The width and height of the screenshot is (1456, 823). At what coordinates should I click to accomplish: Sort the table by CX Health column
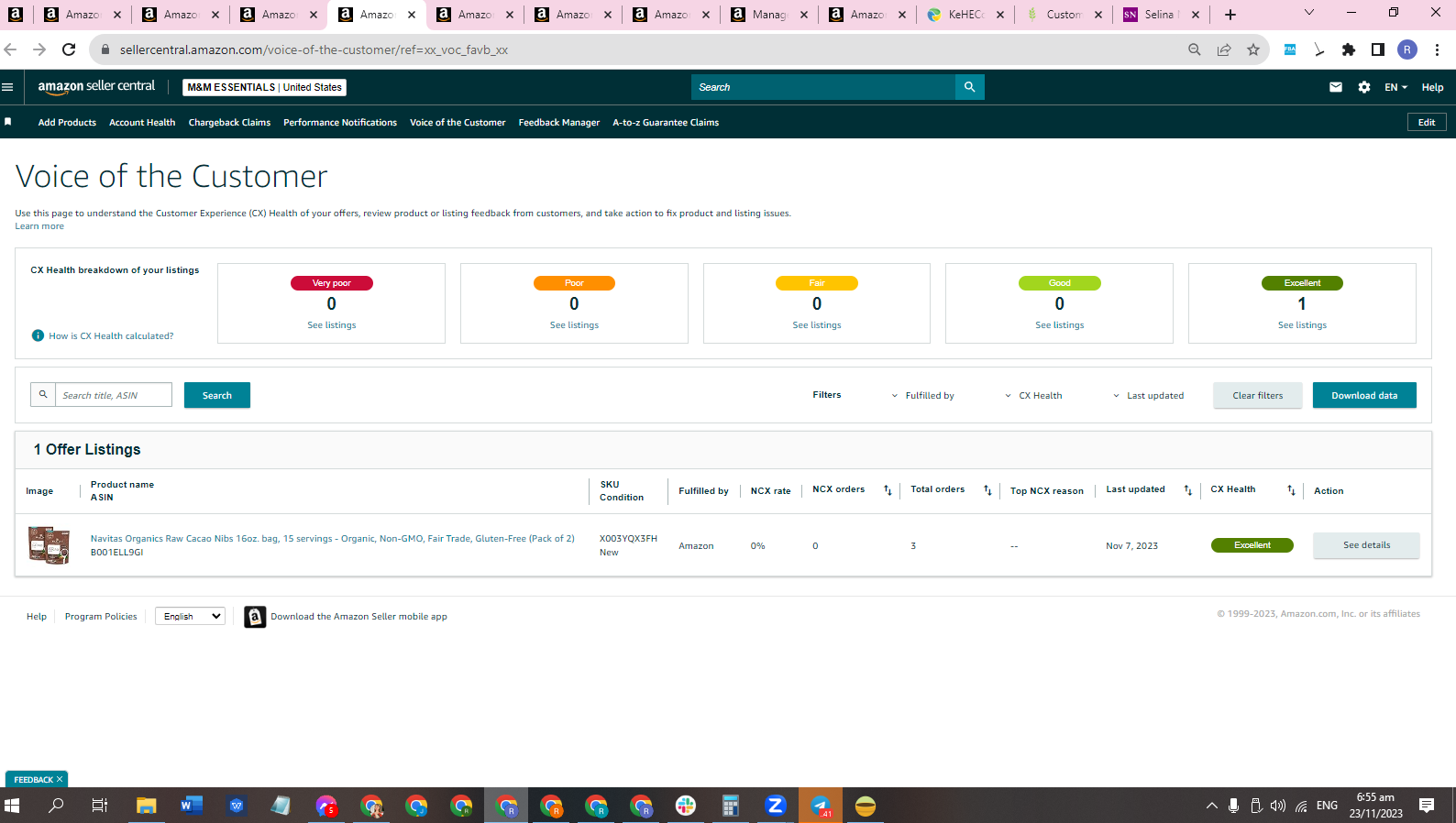pos(1291,490)
